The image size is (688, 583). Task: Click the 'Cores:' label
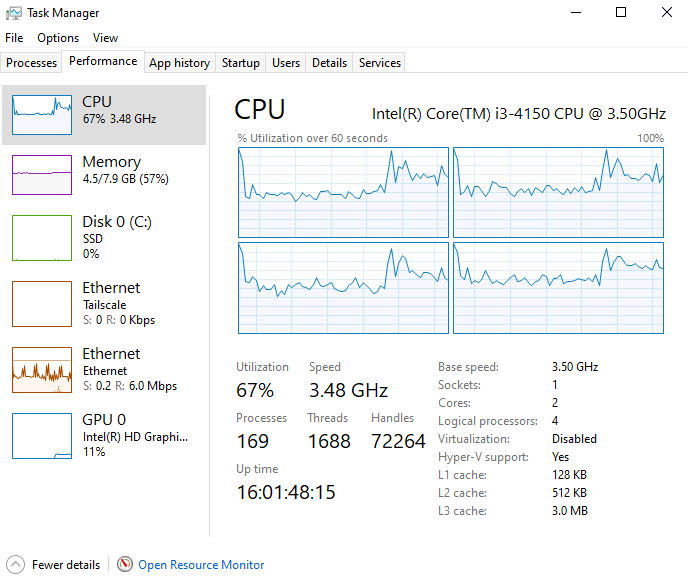(x=454, y=403)
